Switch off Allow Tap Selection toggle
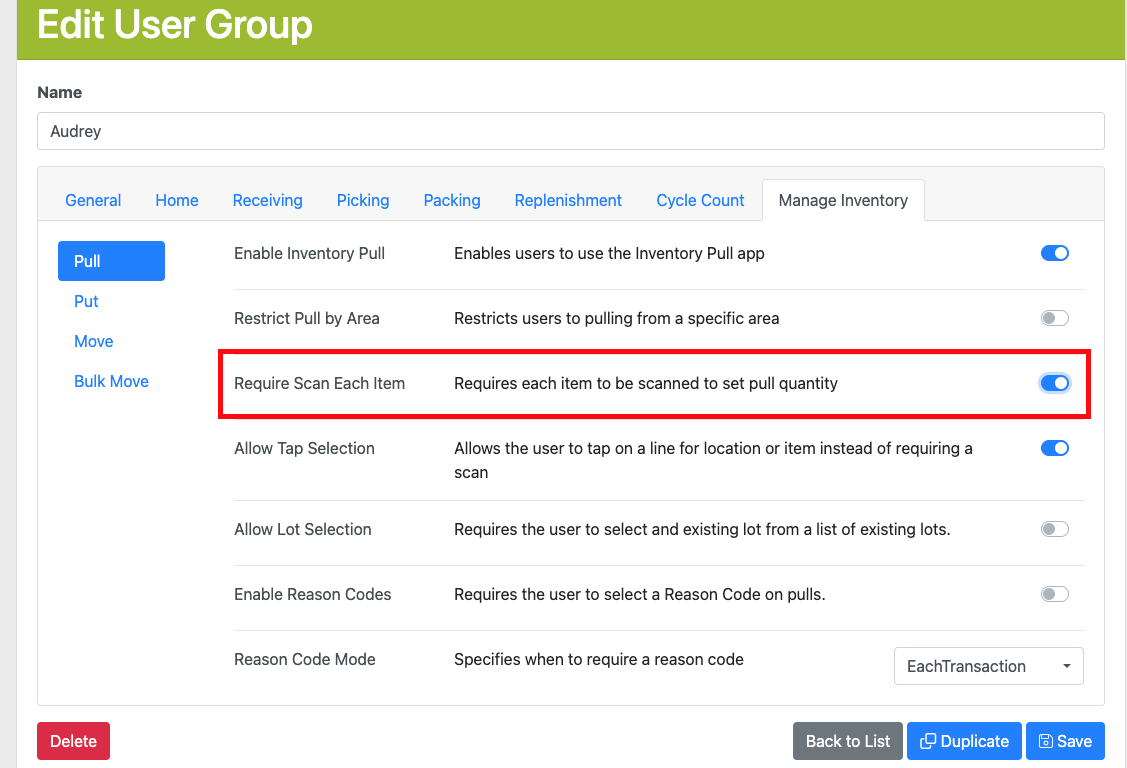The width and height of the screenshot is (1127, 768). coord(1055,448)
